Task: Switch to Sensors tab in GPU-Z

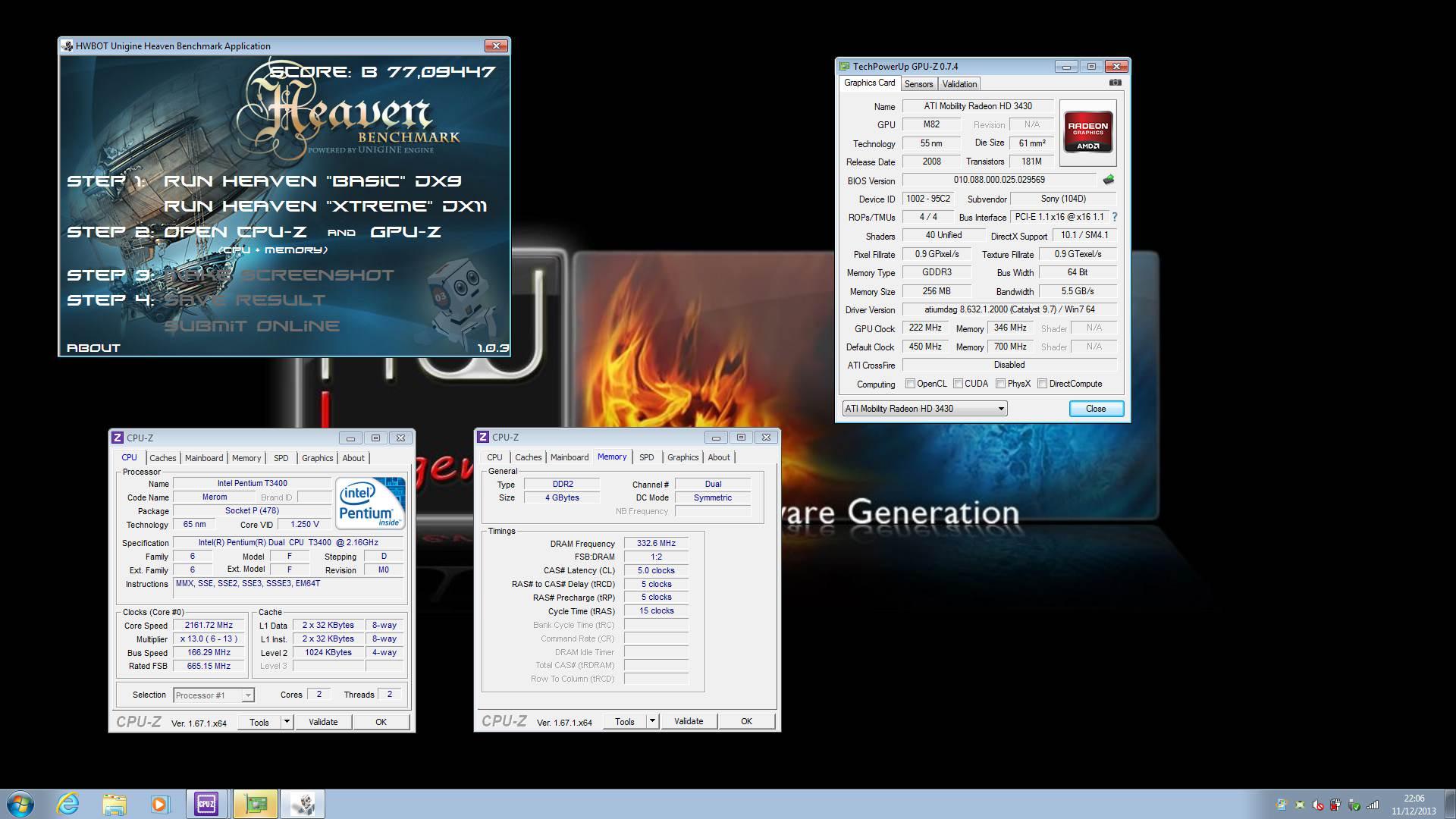Action: [x=918, y=84]
